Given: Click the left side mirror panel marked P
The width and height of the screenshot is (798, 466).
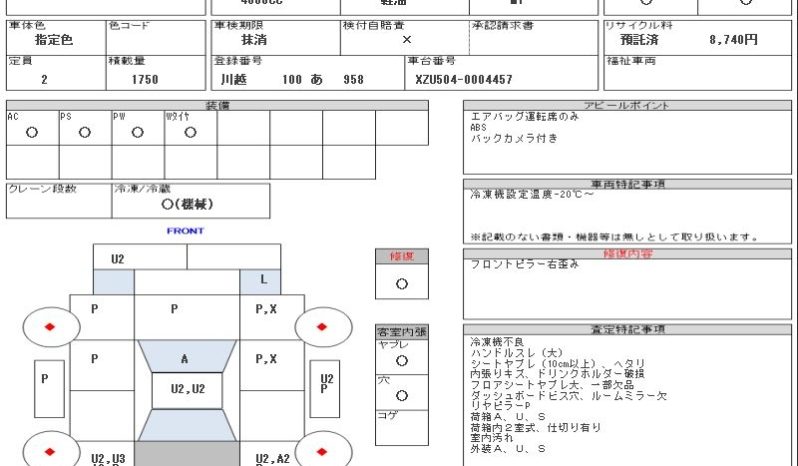Looking at the screenshot, I should (x=49, y=389).
